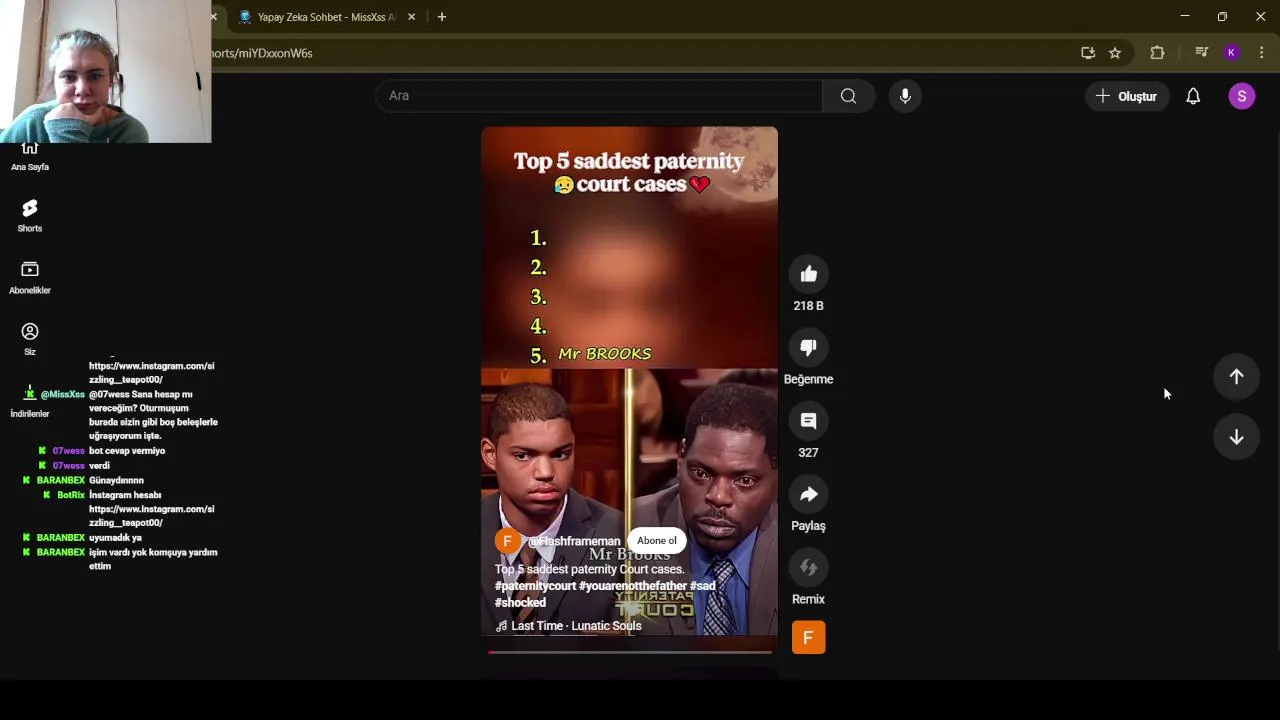Image resolution: width=1280 pixels, height=720 pixels.
Task: Click the install/cast icon in address bar
Action: coord(1088,53)
